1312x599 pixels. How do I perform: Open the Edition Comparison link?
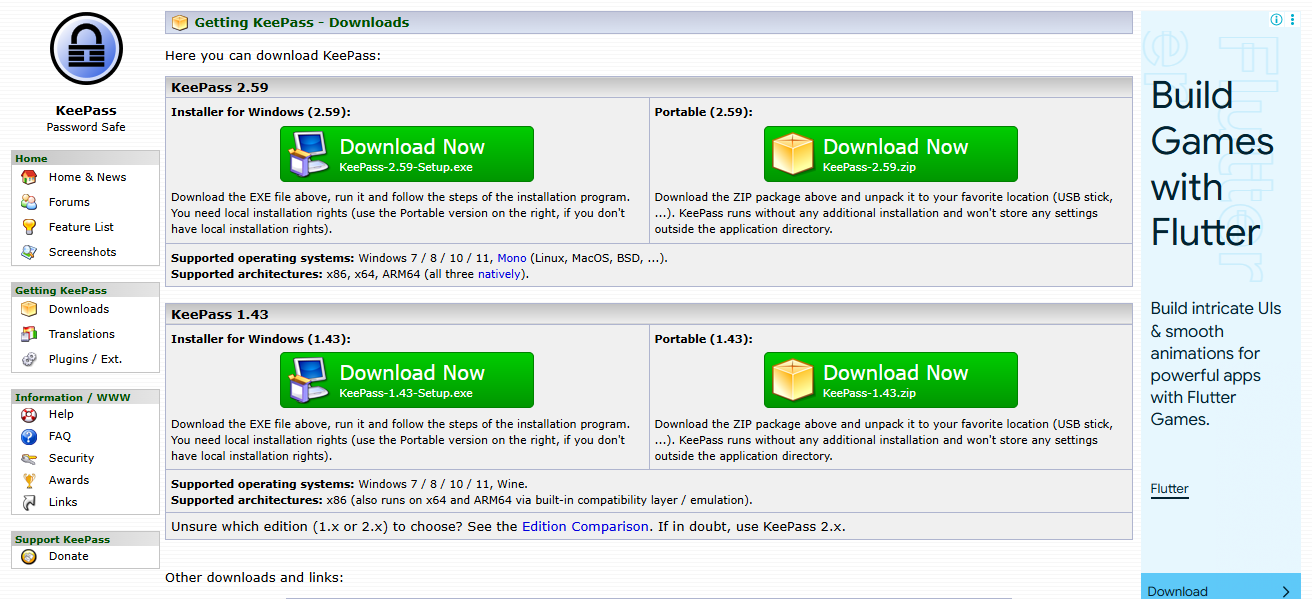pyautogui.click(x=585, y=526)
